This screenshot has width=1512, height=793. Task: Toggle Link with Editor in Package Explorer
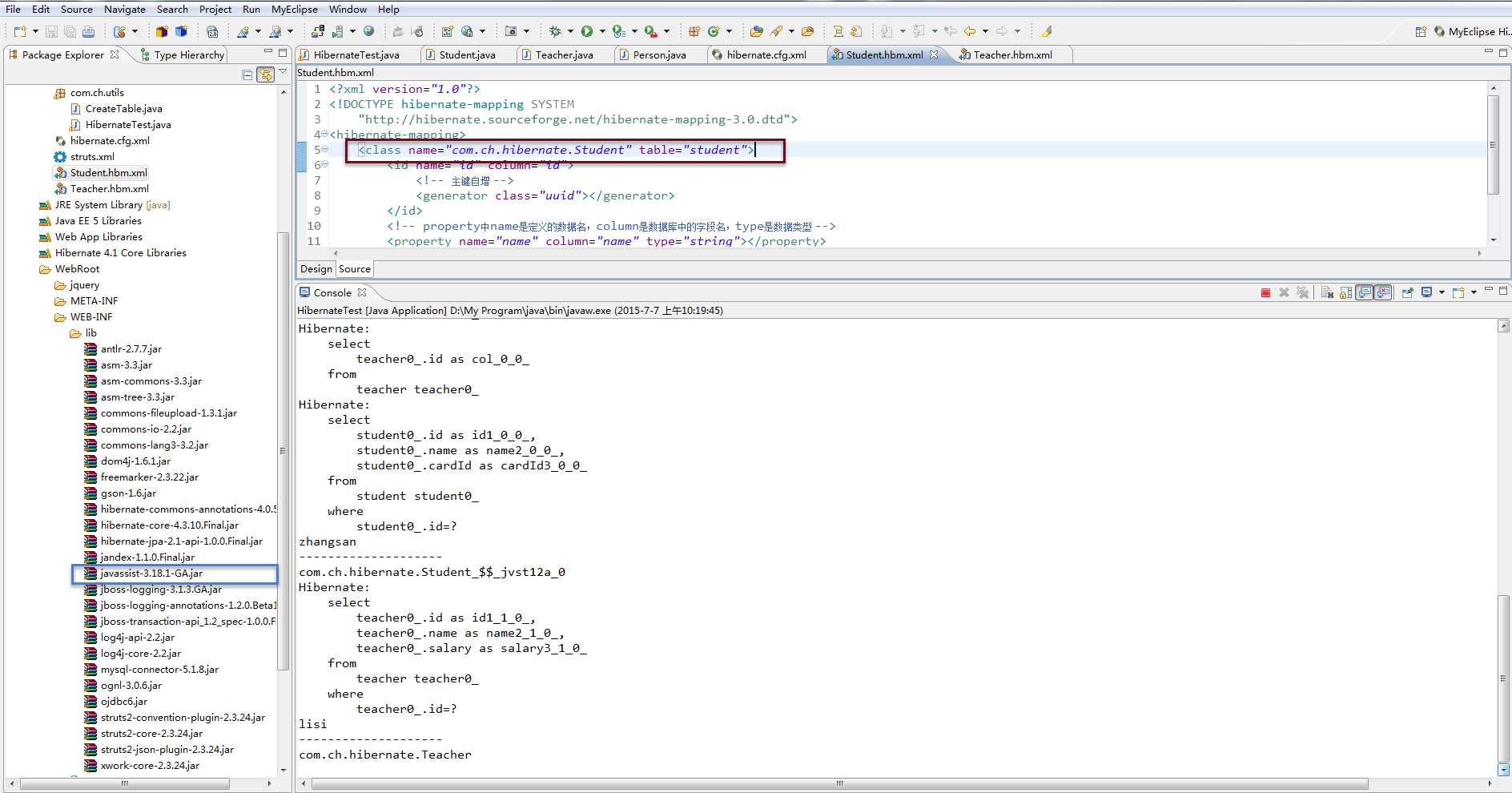click(265, 74)
